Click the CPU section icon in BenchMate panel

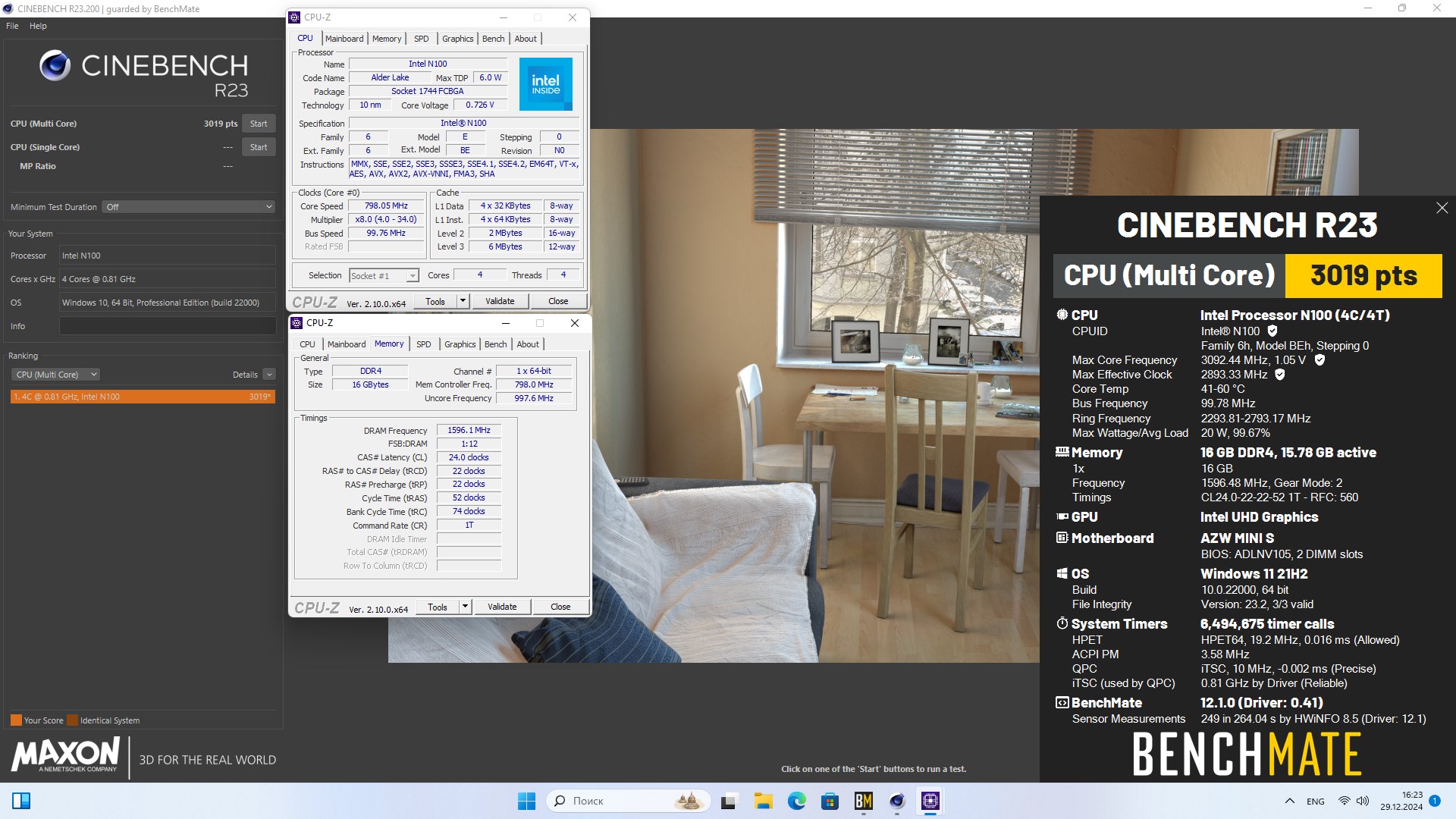(x=1062, y=314)
